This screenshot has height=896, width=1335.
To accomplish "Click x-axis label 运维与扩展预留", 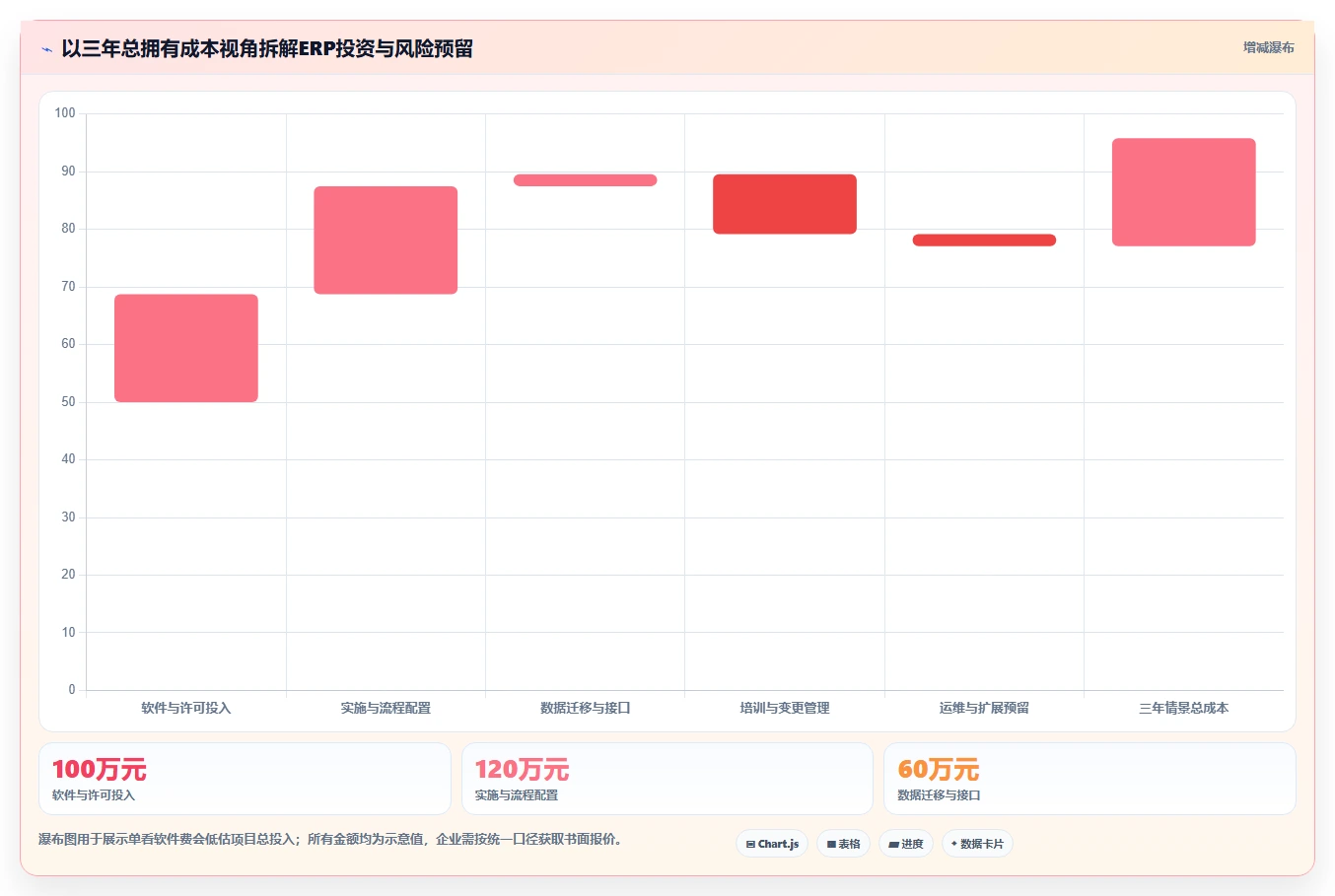I will [984, 708].
